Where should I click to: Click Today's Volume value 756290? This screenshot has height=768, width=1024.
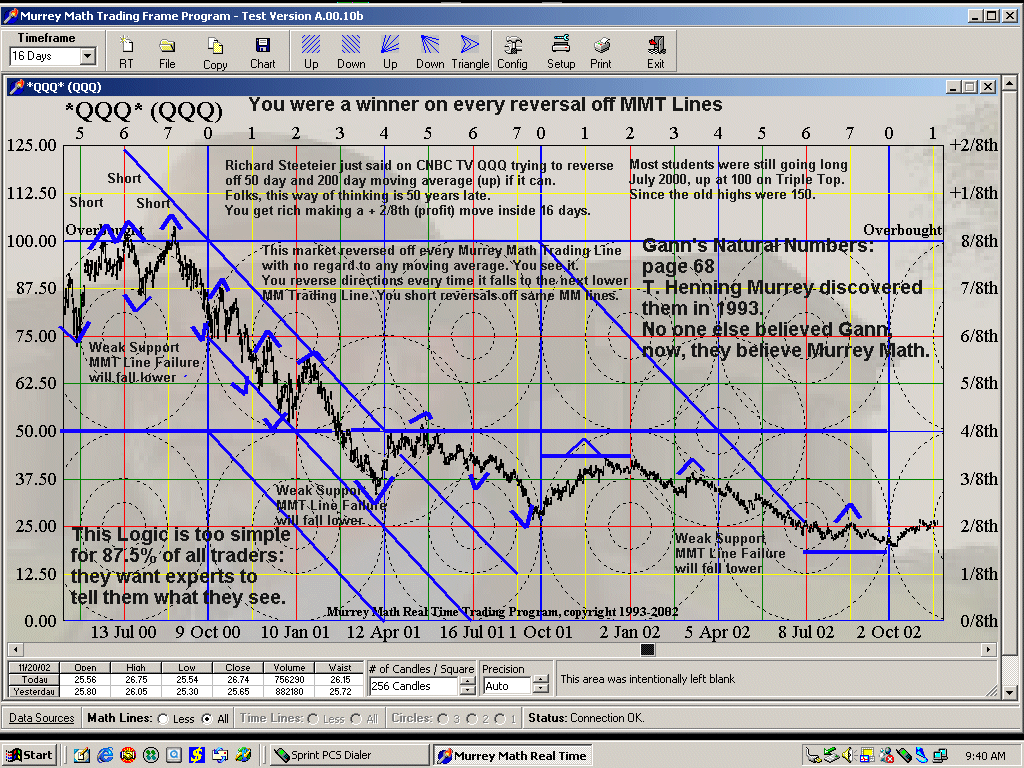289,679
